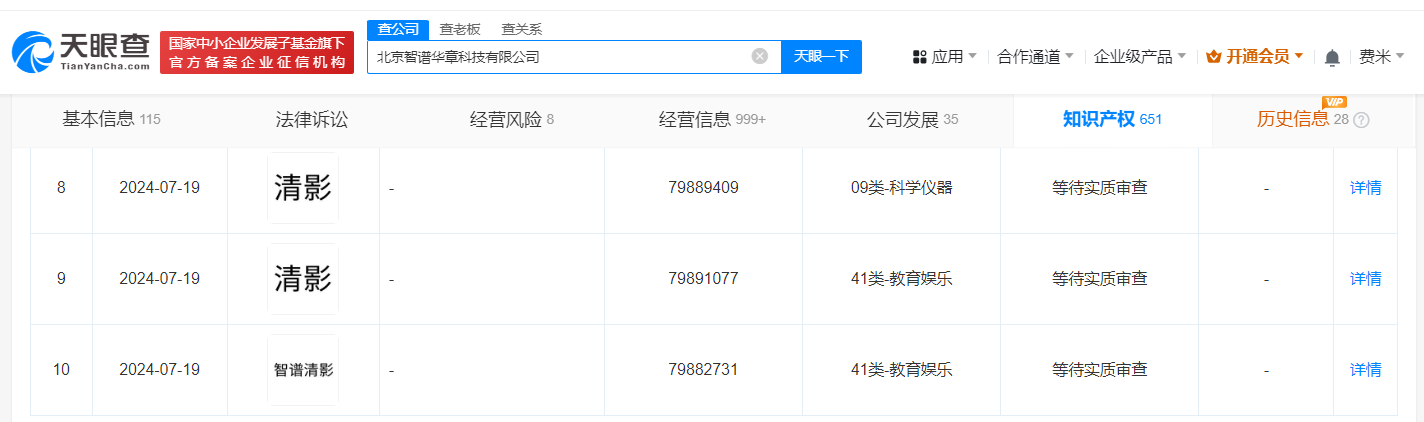Open the notifications bell

coord(1332,58)
